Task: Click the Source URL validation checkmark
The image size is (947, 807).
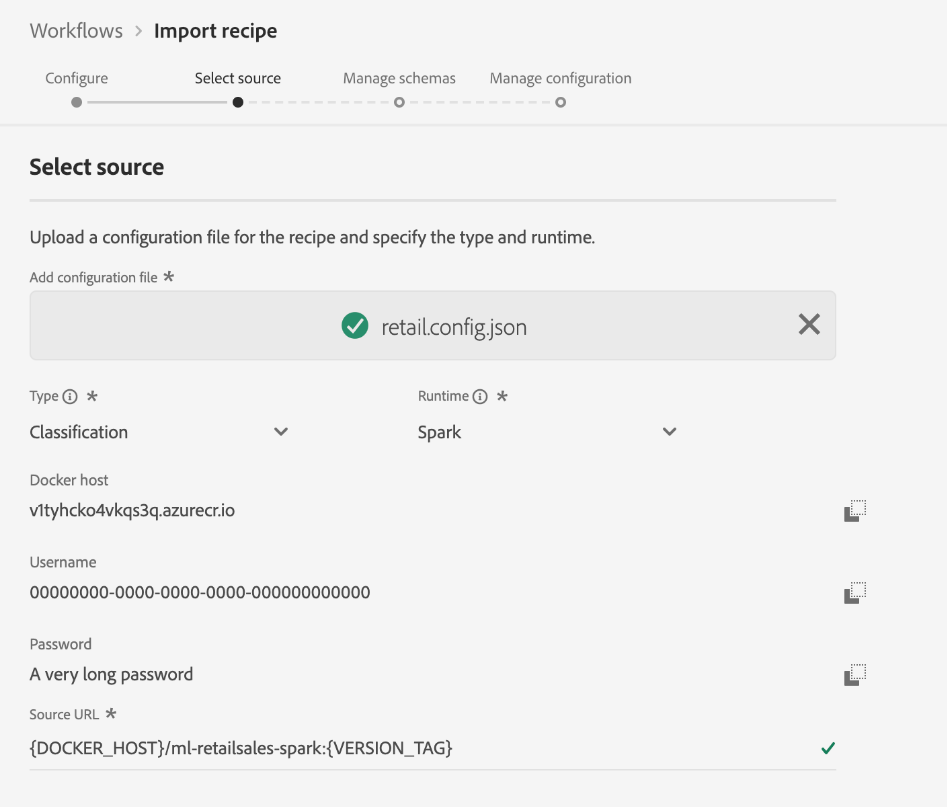Action: coord(827,748)
